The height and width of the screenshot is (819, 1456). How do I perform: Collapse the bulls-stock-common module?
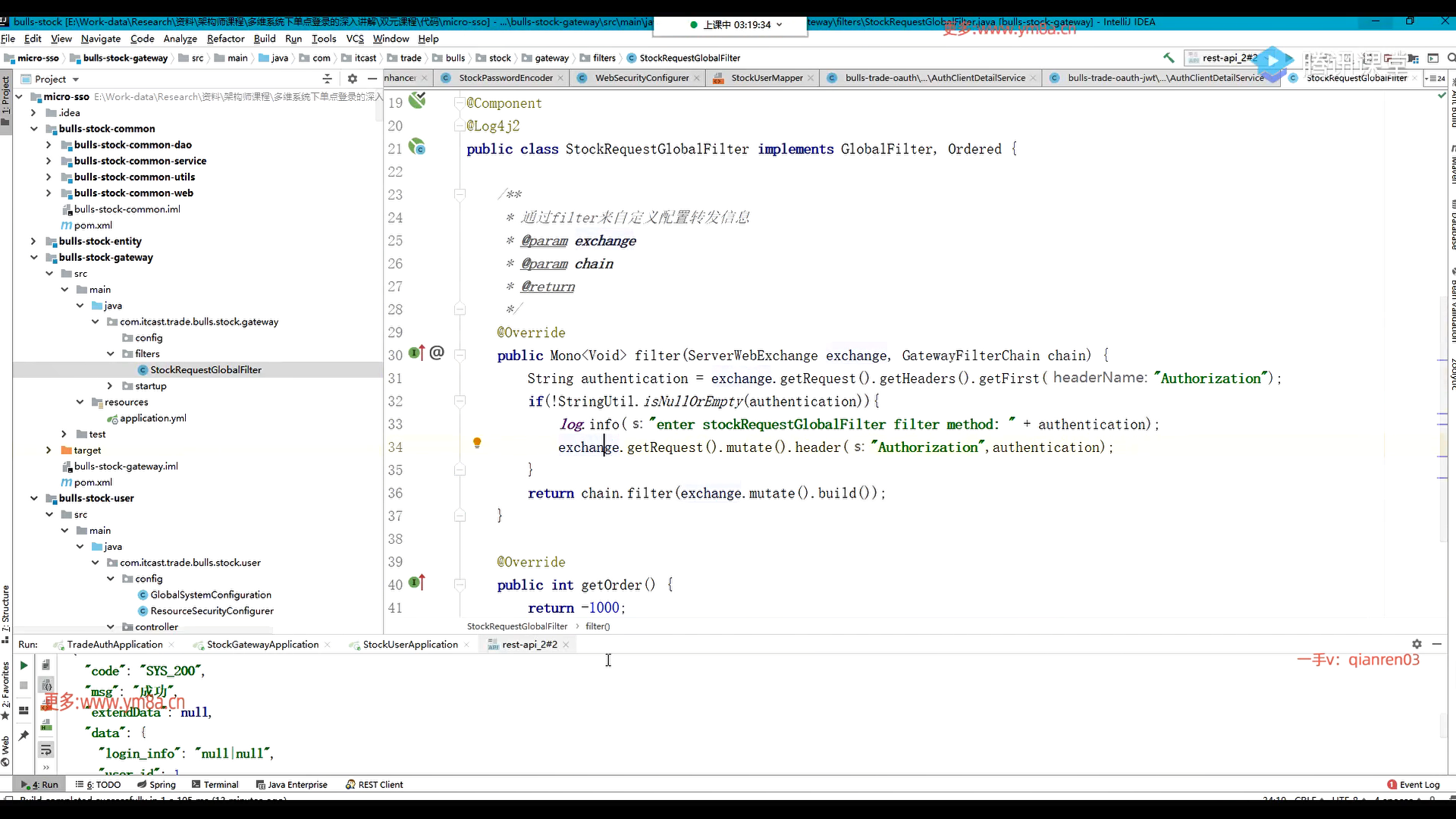[33, 129]
